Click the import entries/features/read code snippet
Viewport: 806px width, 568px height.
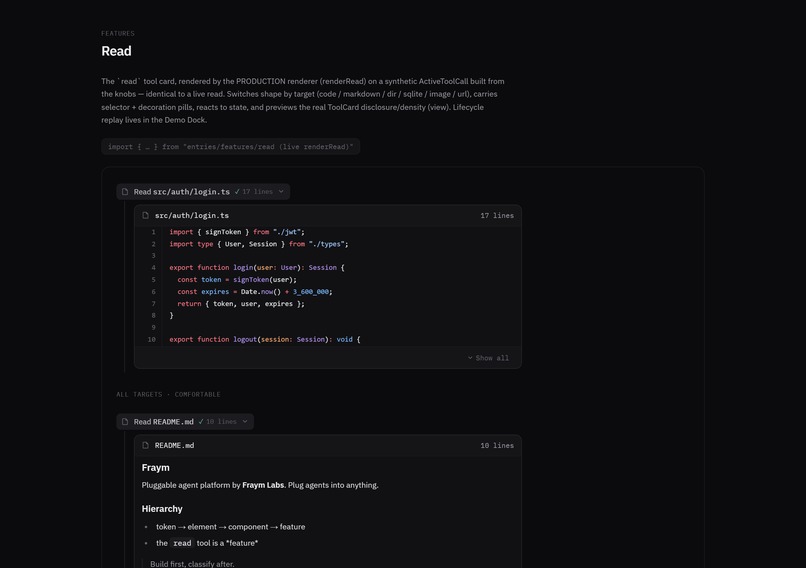(x=230, y=146)
